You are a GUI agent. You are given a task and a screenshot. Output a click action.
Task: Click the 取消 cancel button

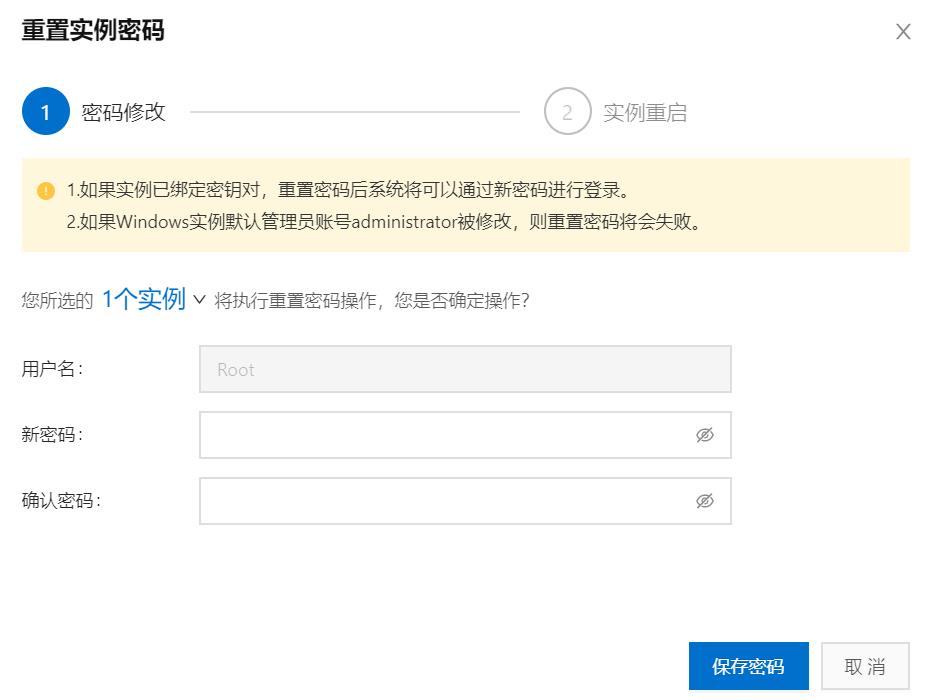(865, 666)
